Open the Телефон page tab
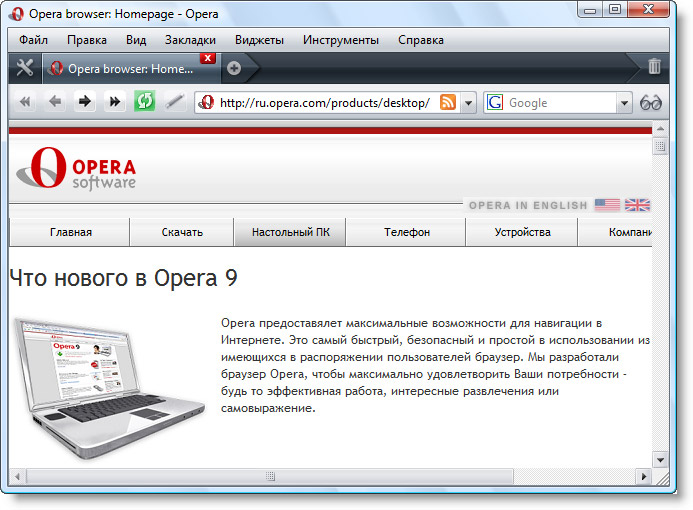693x510 pixels. [407, 232]
